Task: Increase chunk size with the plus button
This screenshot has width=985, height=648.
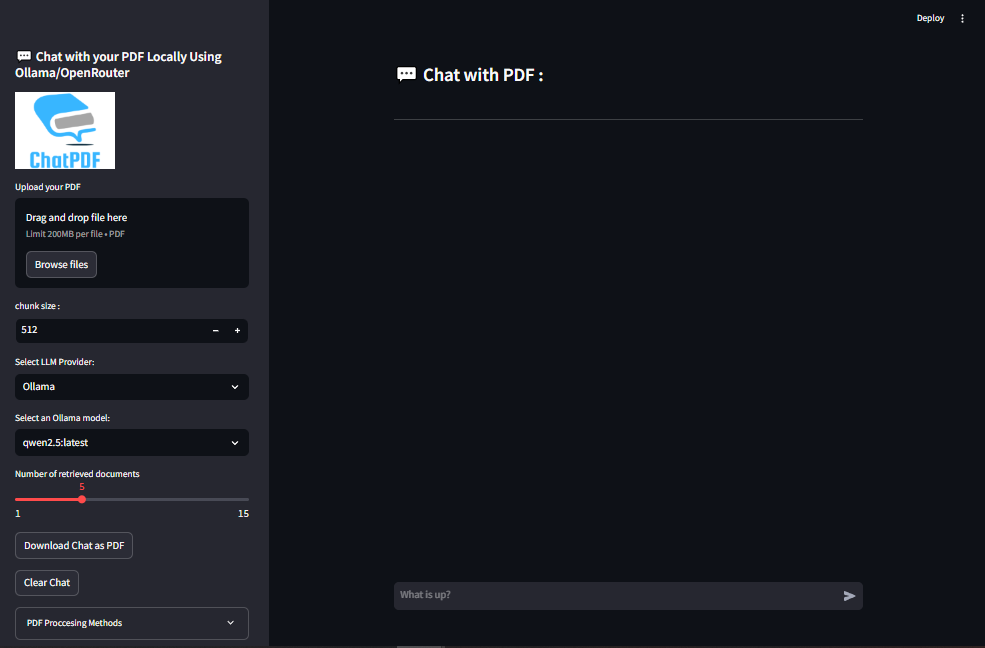Action: click(x=237, y=330)
